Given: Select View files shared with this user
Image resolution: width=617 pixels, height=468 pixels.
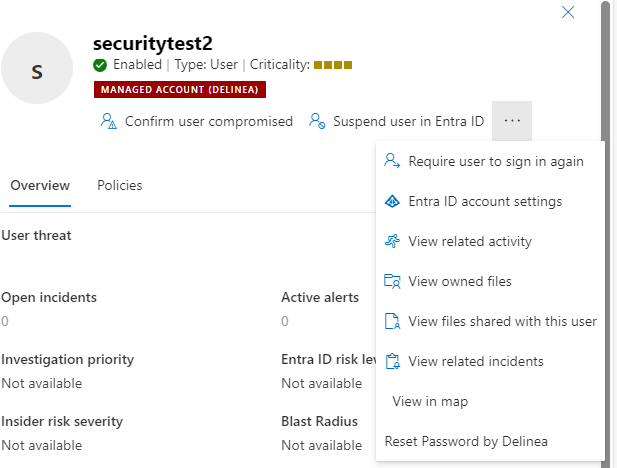Looking at the screenshot, I should click(490, 321).
